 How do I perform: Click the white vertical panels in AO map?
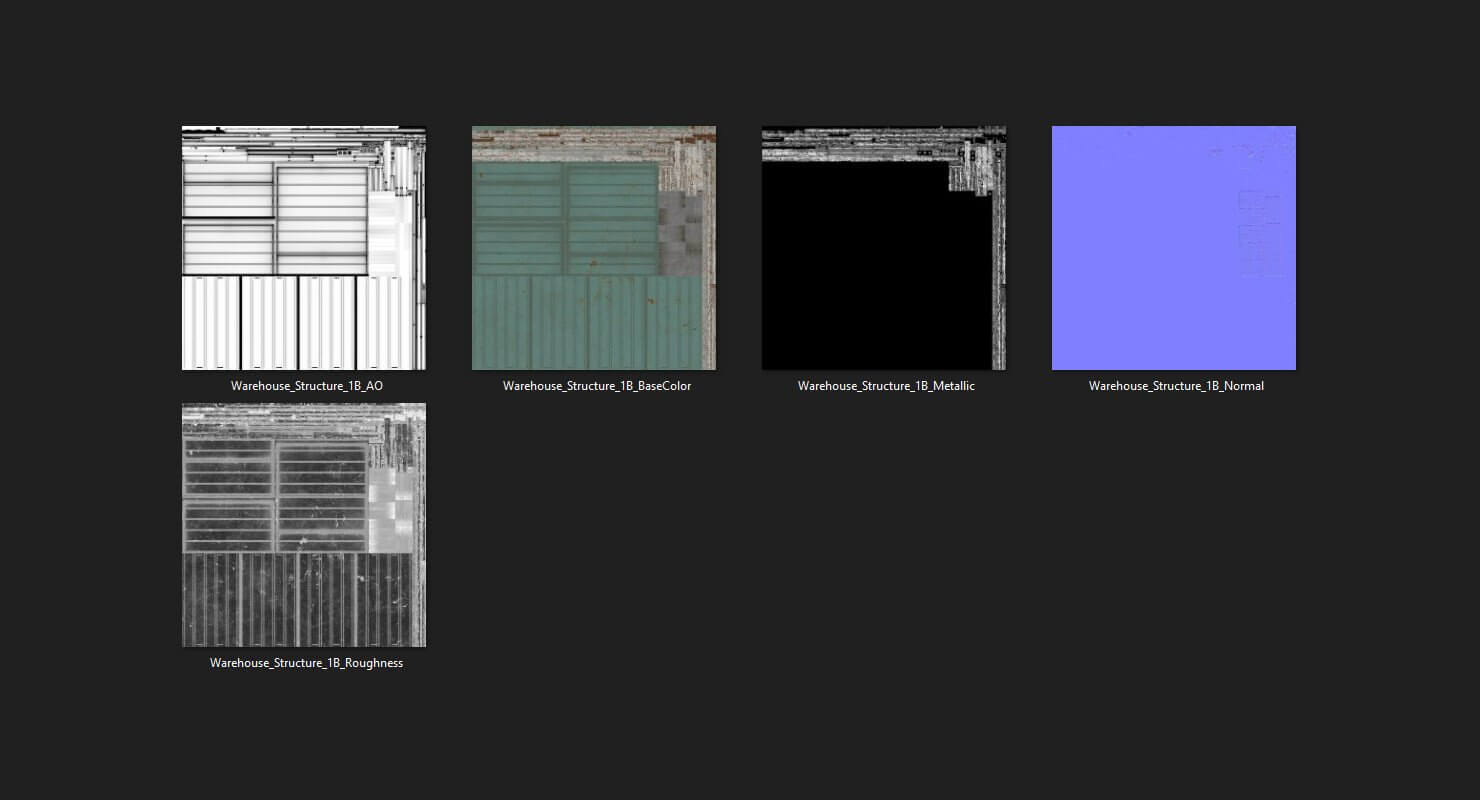298,323
